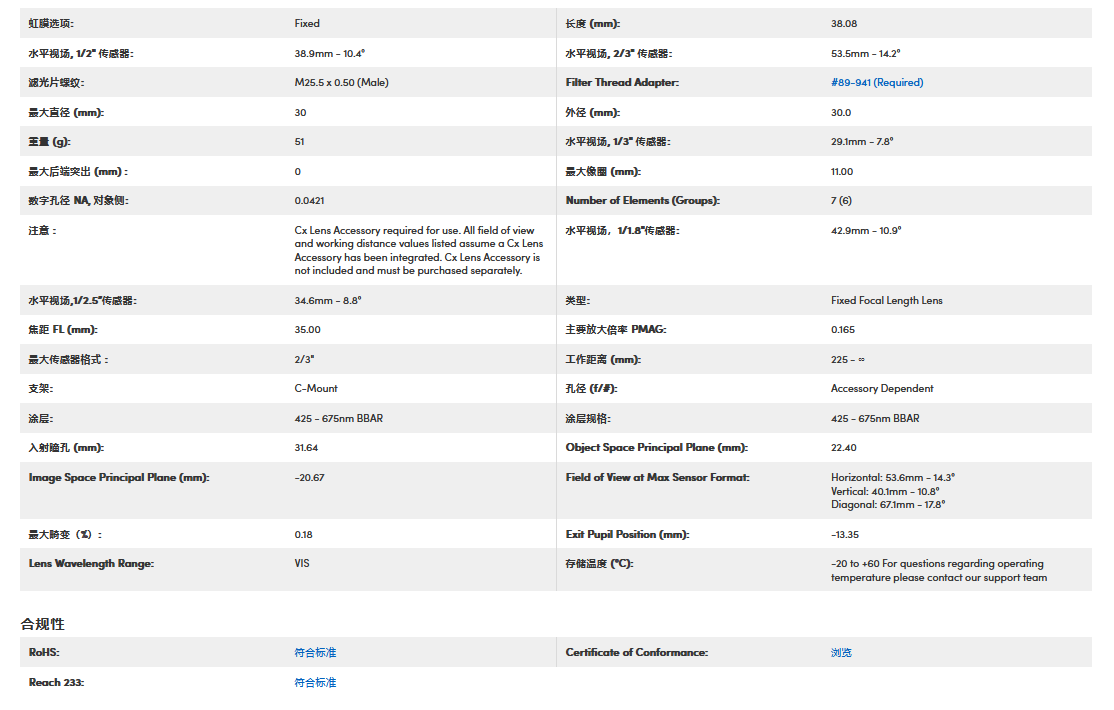Screen dimensions: 1114x710
Task: Click the Number of Elements (Groups) label
Action: point(642,200)
